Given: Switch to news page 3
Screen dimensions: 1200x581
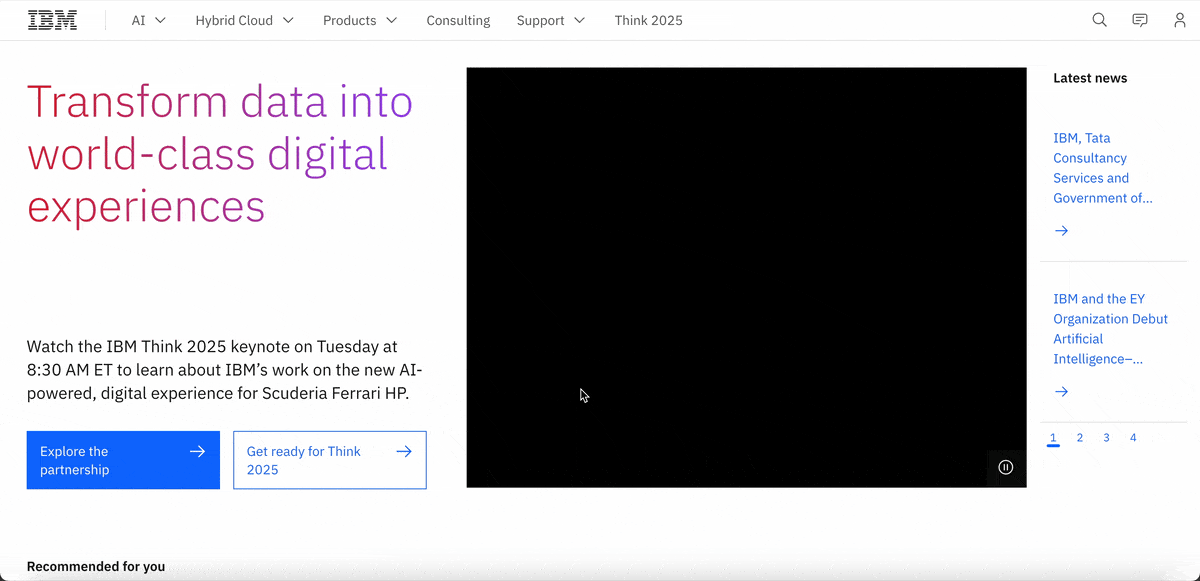Looking at the screenshot, I should [1106, 438].
